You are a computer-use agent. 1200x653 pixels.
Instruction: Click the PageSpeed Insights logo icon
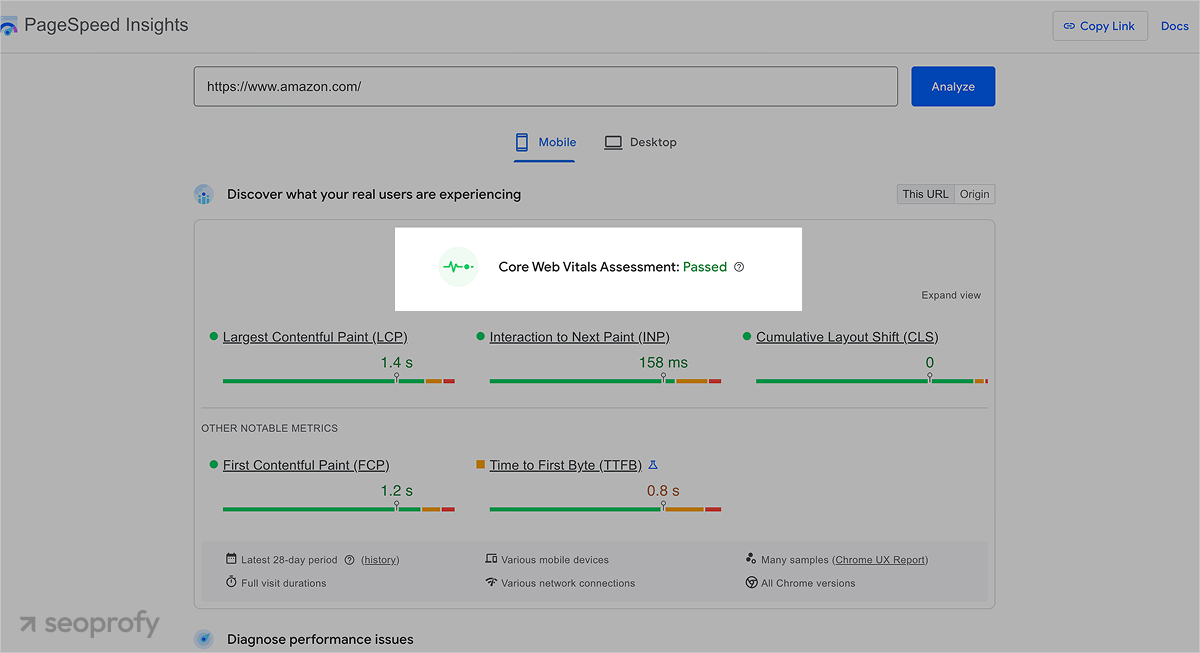pyautogui.click(x=9, y=26)
